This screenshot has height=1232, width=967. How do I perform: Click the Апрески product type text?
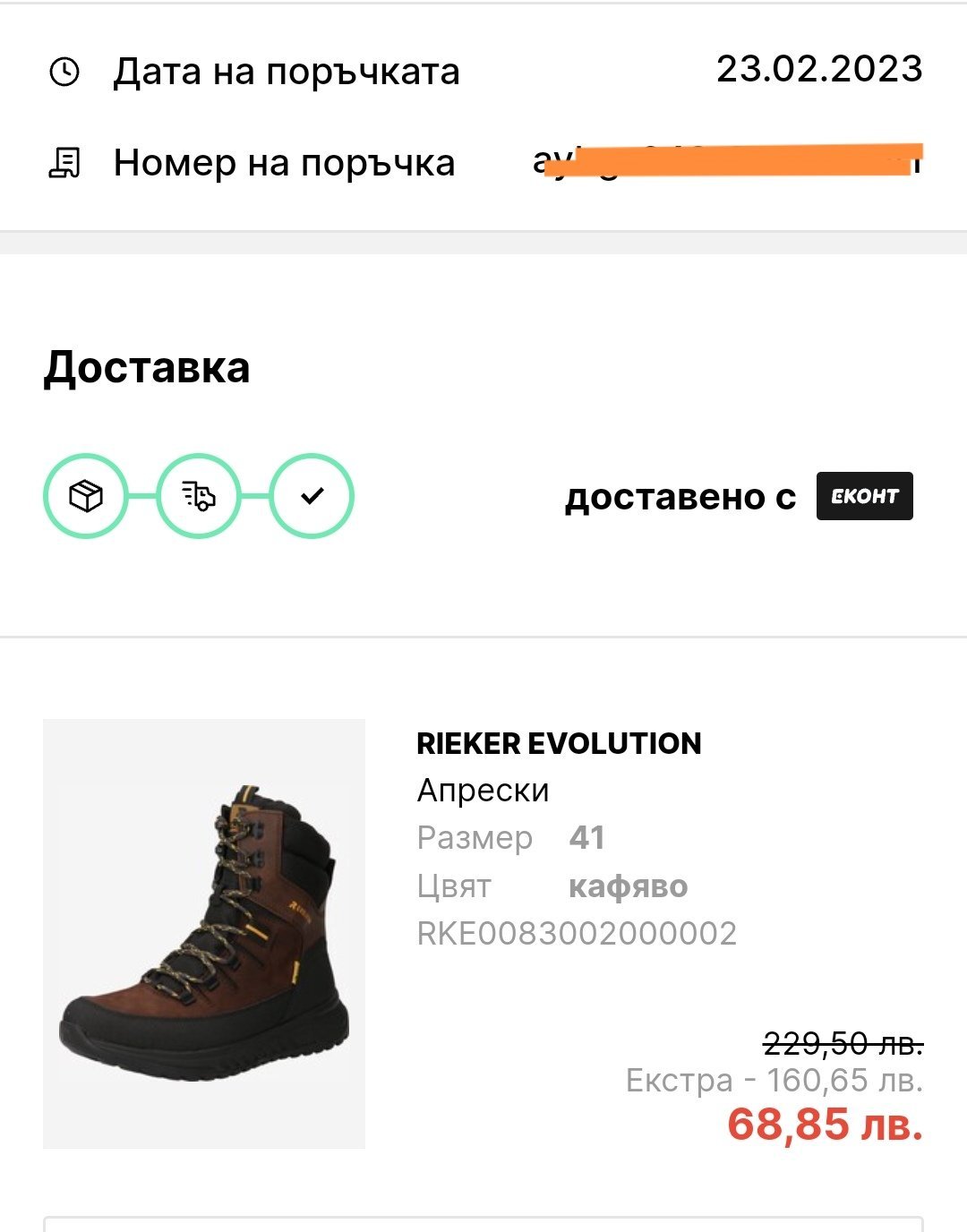483,791
